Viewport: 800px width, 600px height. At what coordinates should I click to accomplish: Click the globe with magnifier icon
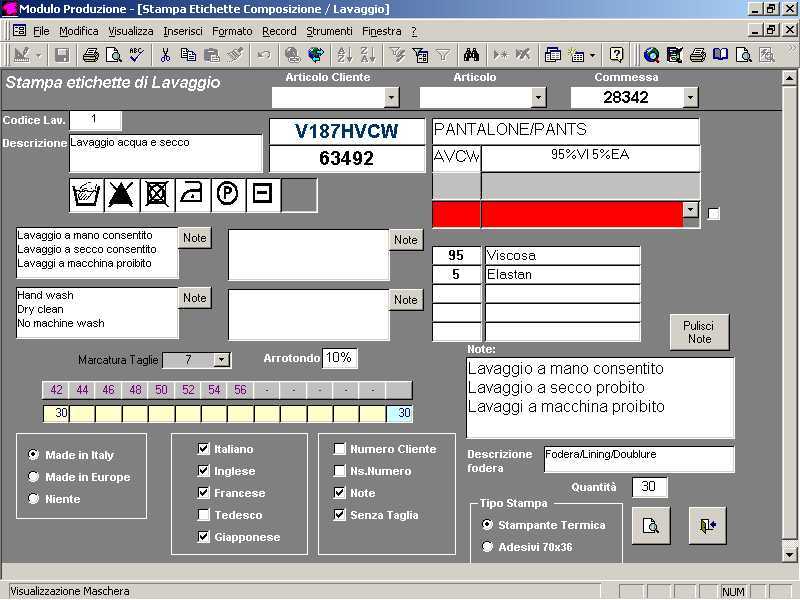coord(651,55)
